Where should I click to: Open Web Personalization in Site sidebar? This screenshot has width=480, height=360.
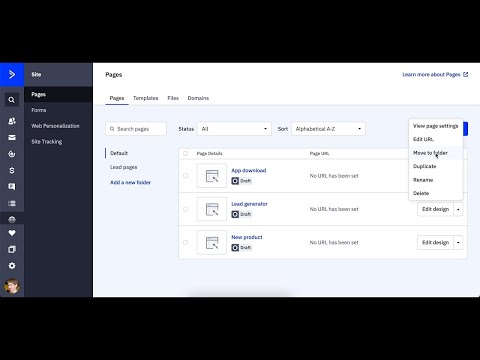pyautogui.click(x=58, y=126)
